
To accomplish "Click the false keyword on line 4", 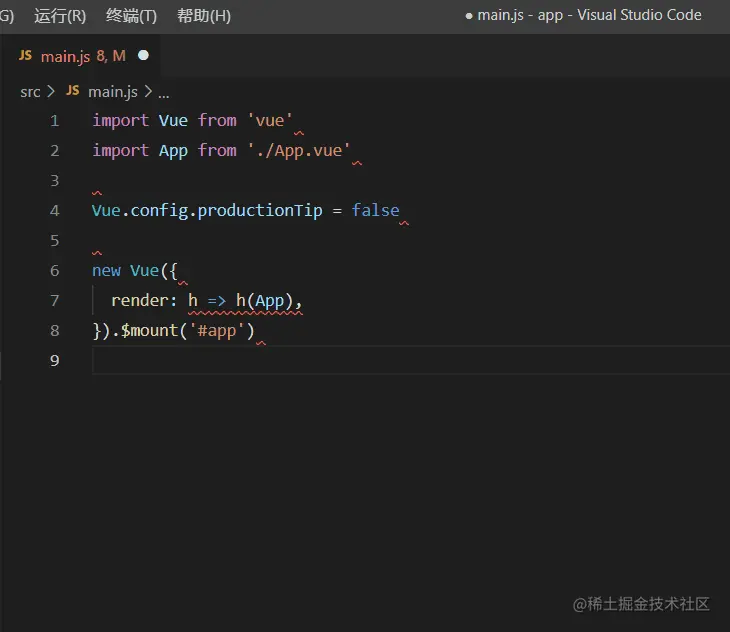I will click(x=375, y=210).
